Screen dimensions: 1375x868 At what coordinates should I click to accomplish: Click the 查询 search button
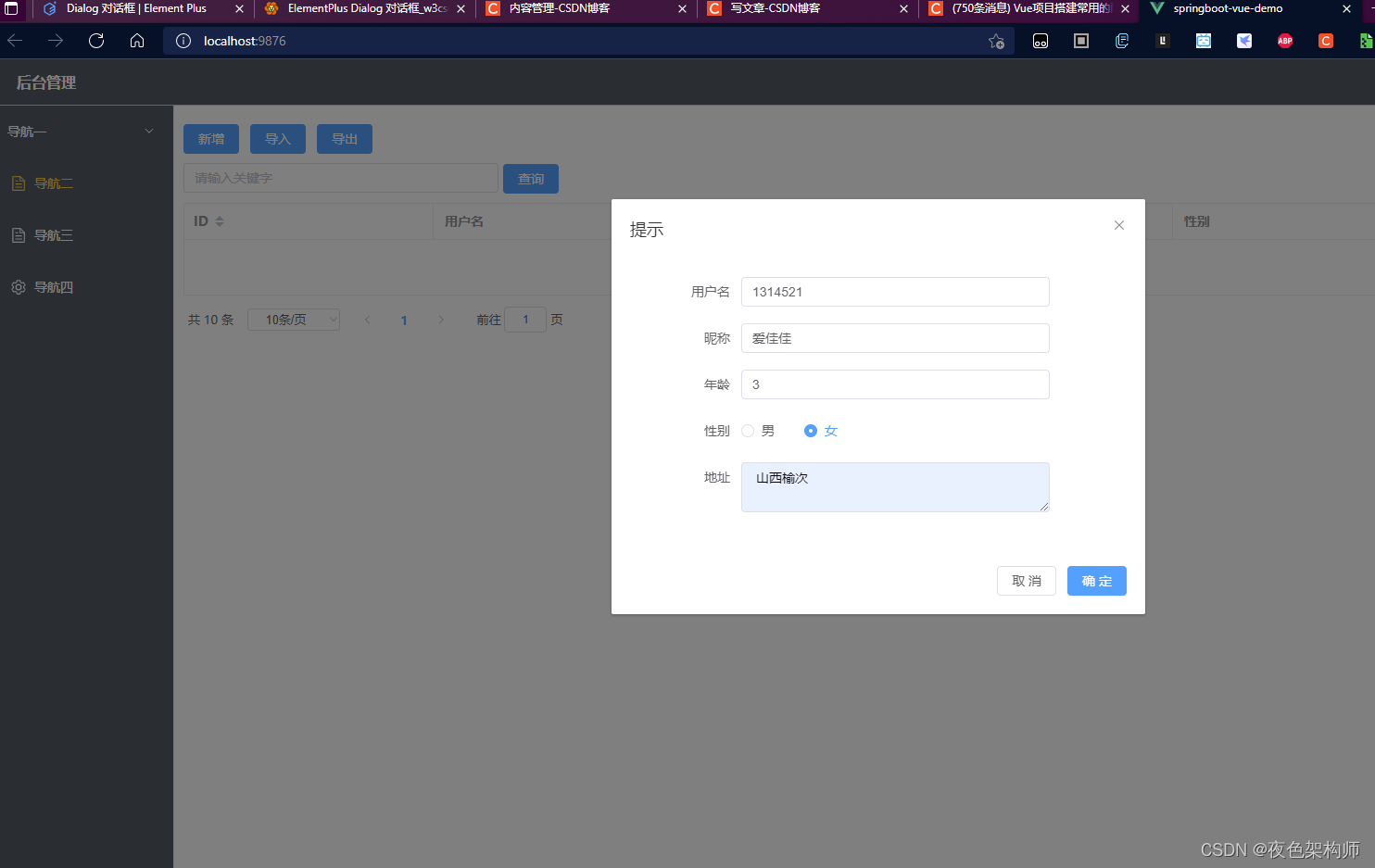(x=531, y=179)
